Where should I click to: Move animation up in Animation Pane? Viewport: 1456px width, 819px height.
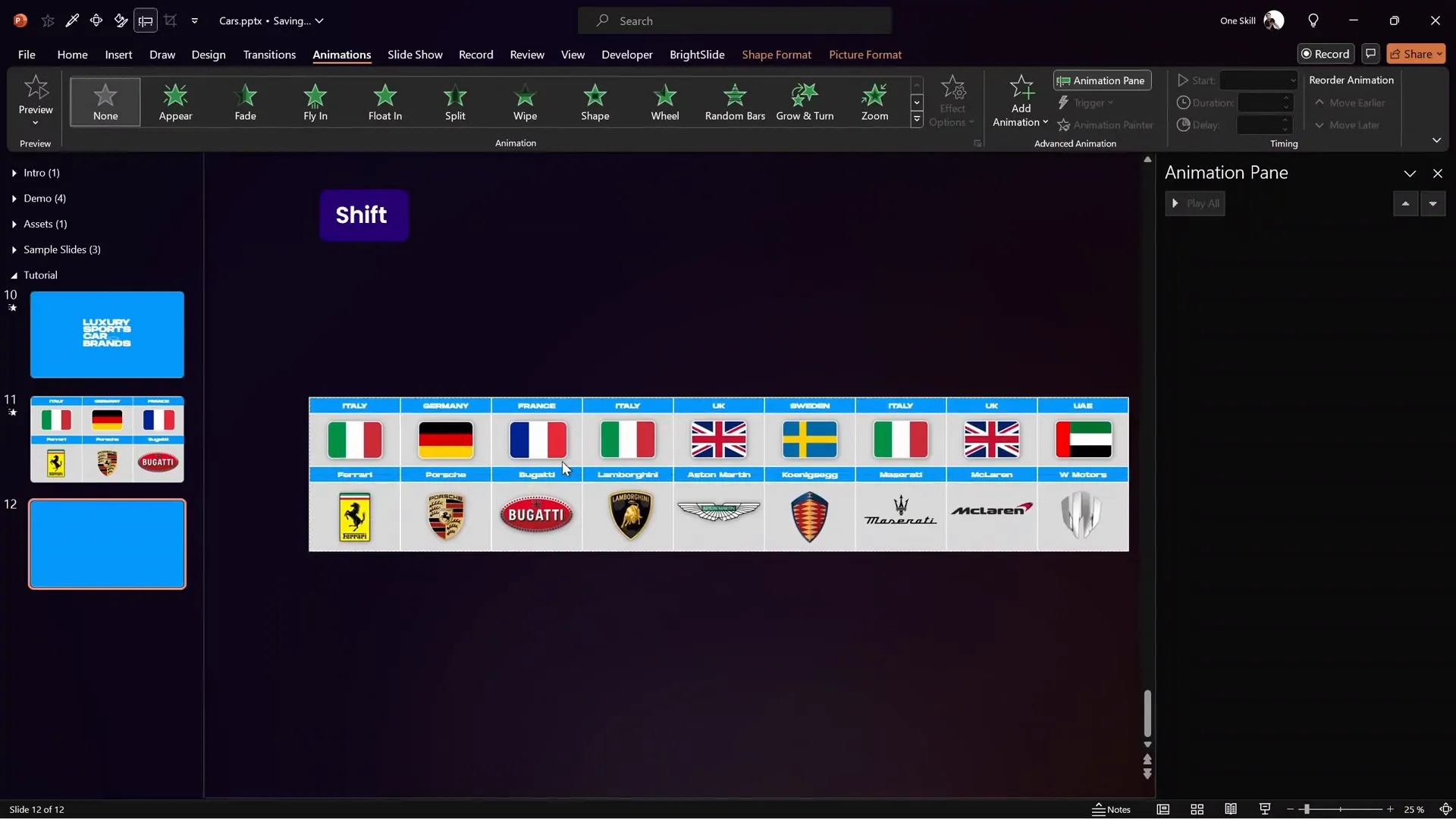pos(1405,203)
